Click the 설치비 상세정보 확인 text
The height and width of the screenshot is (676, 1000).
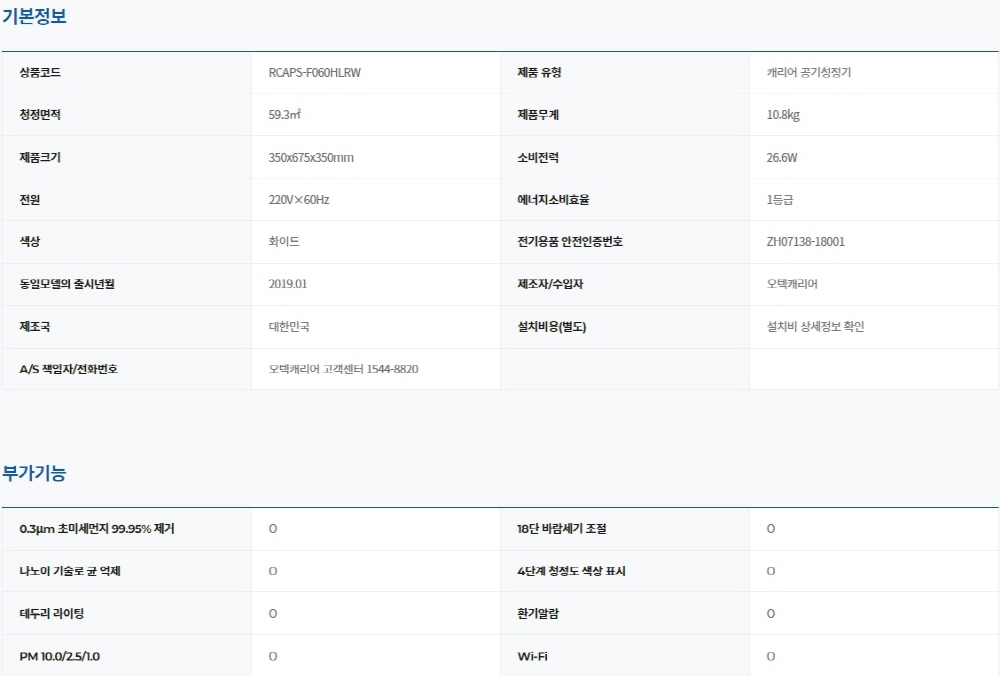[x=815, y=327]
